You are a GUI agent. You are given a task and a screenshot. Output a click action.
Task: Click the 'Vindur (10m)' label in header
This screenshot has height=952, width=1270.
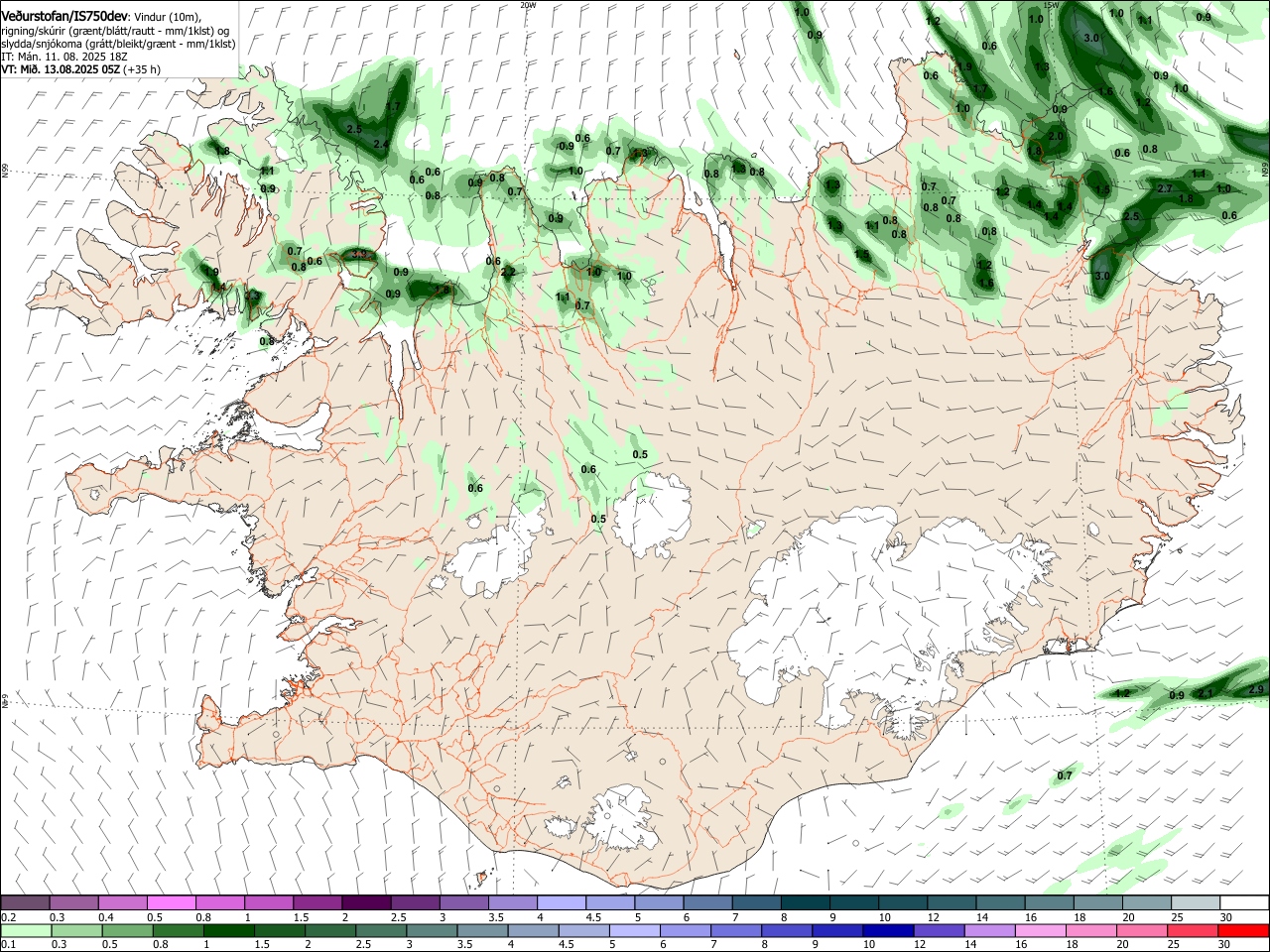click(x=168, y=17)
